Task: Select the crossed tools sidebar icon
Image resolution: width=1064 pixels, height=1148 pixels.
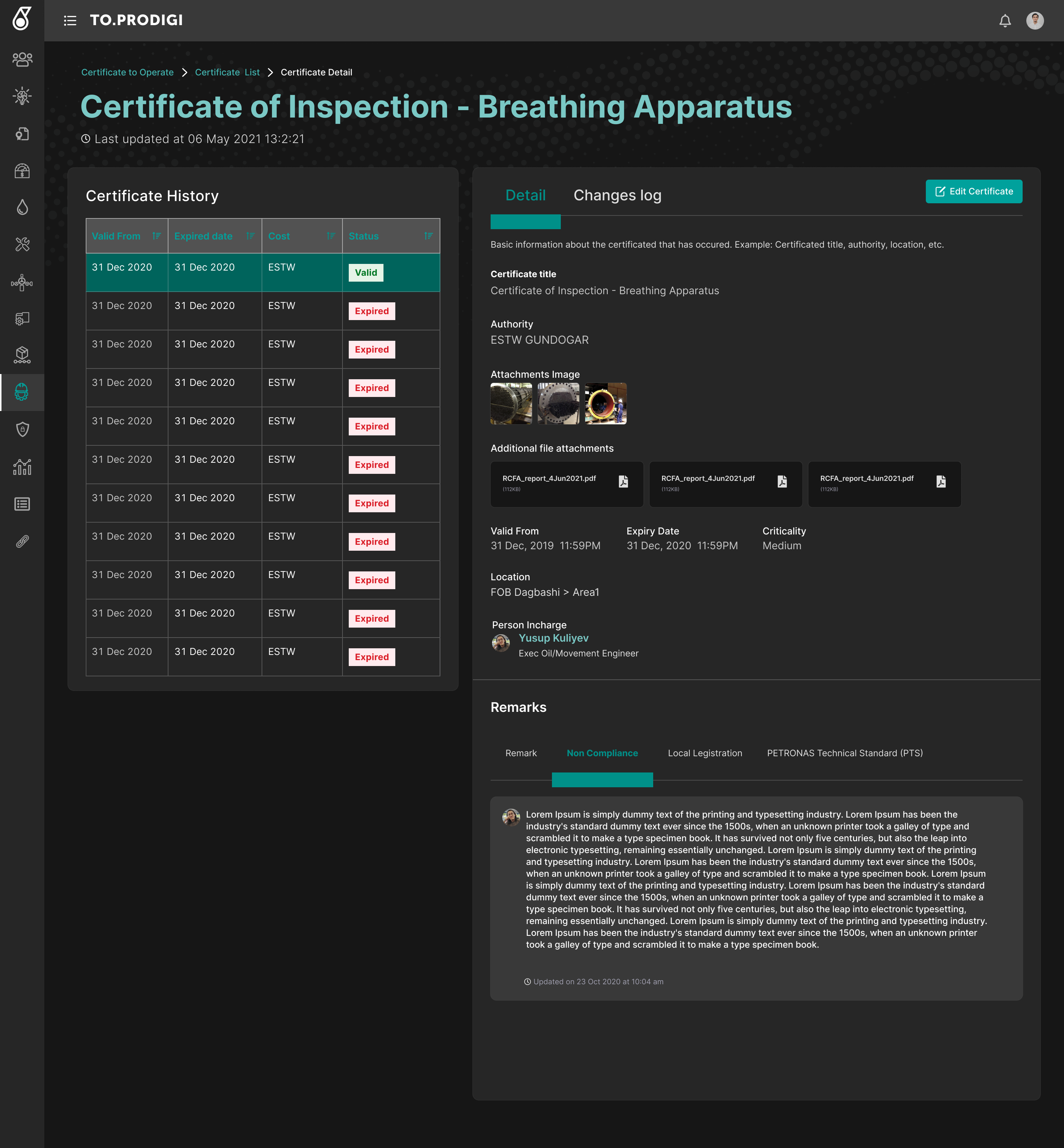Action: pos(22,244)
